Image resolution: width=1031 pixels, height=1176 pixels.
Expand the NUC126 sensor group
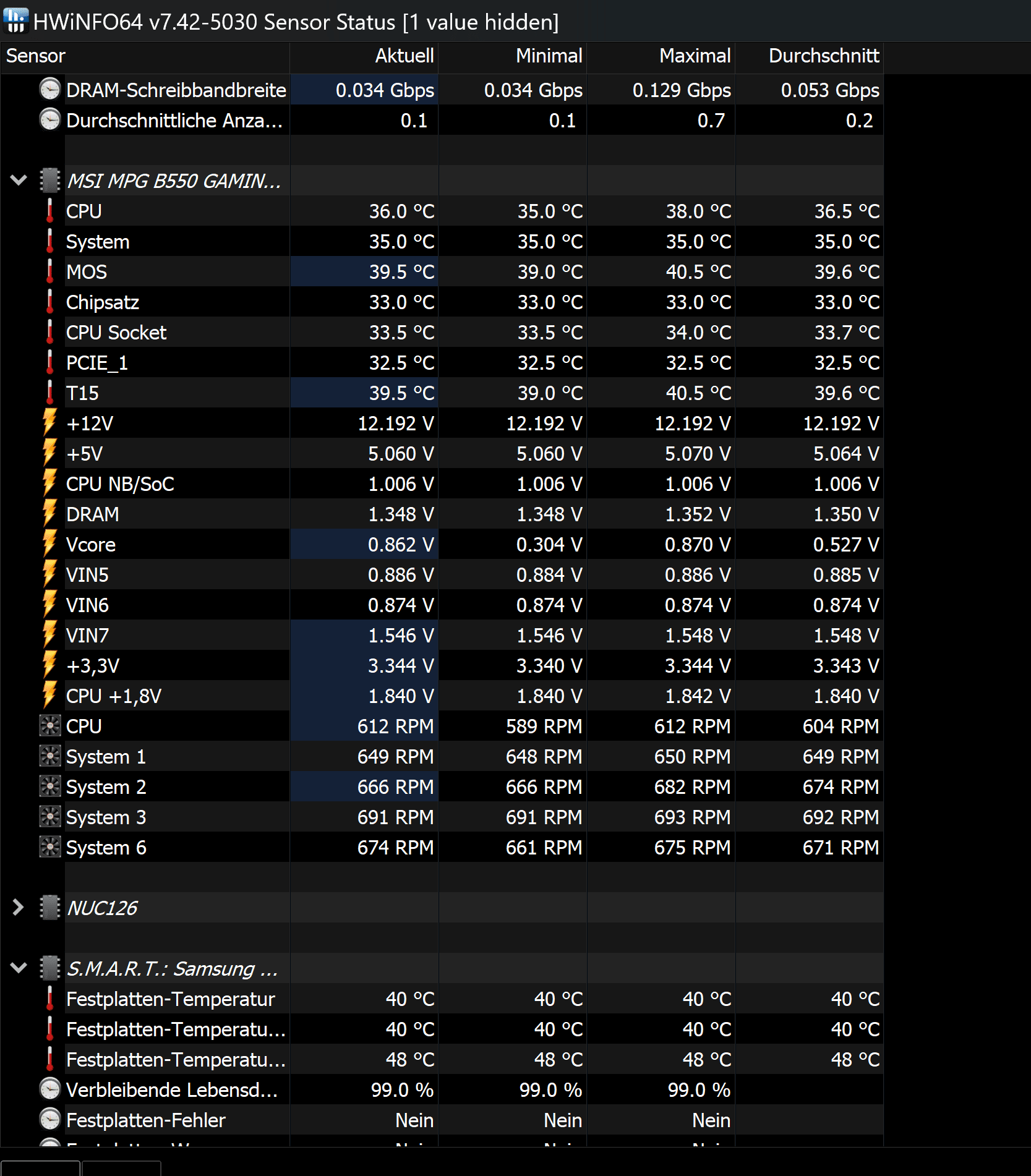[18, 907]
